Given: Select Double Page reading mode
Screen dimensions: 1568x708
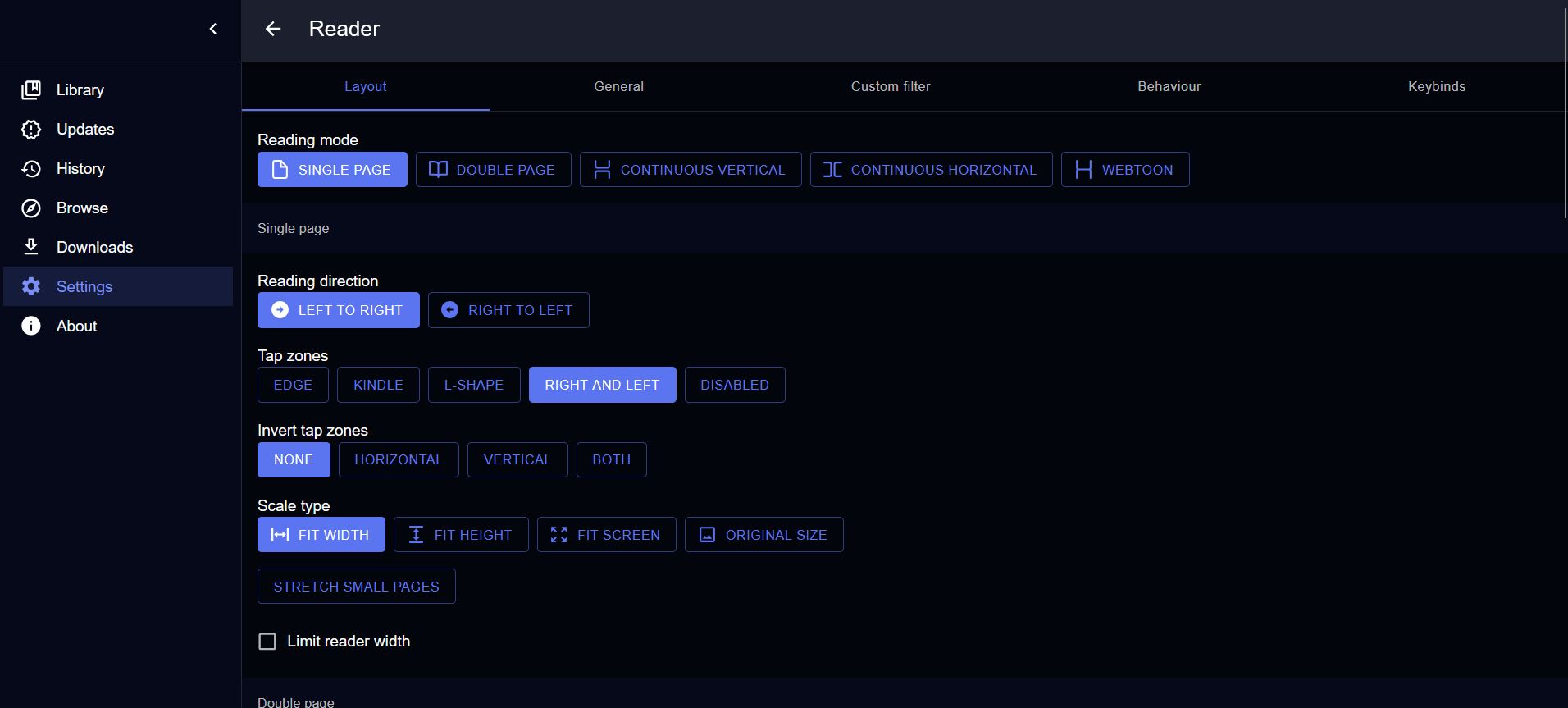Looking at the screenshot, I should [x=494, y=170].
